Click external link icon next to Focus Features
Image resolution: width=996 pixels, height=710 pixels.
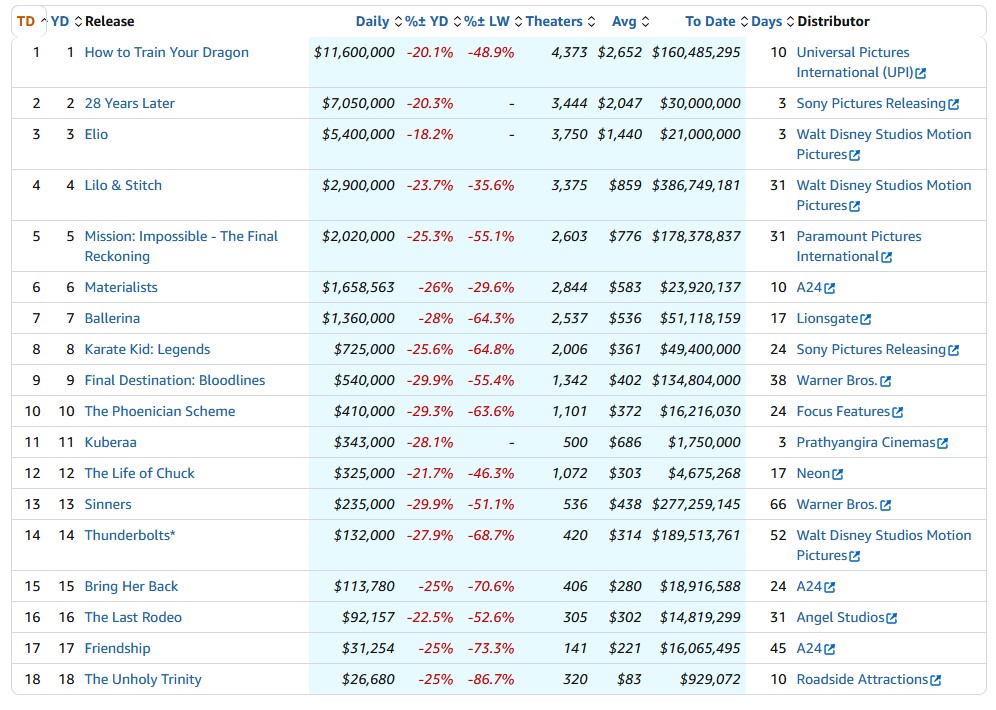[x=898, y=412]
